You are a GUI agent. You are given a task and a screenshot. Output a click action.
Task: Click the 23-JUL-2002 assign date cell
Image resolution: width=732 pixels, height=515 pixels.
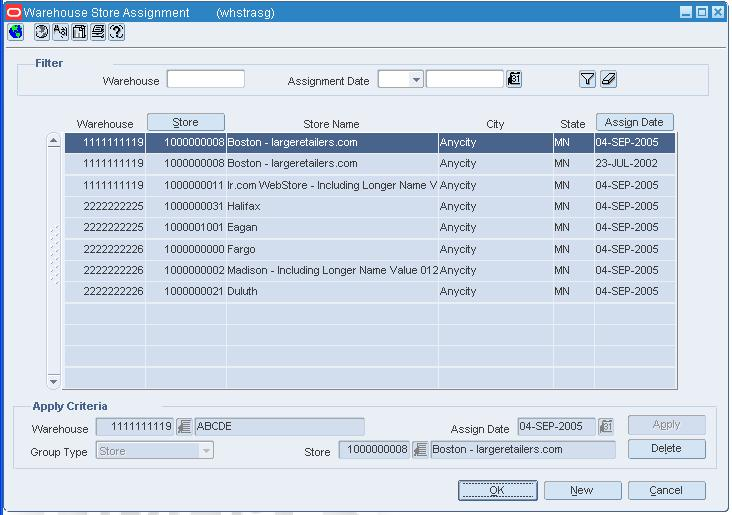[634, 164]
